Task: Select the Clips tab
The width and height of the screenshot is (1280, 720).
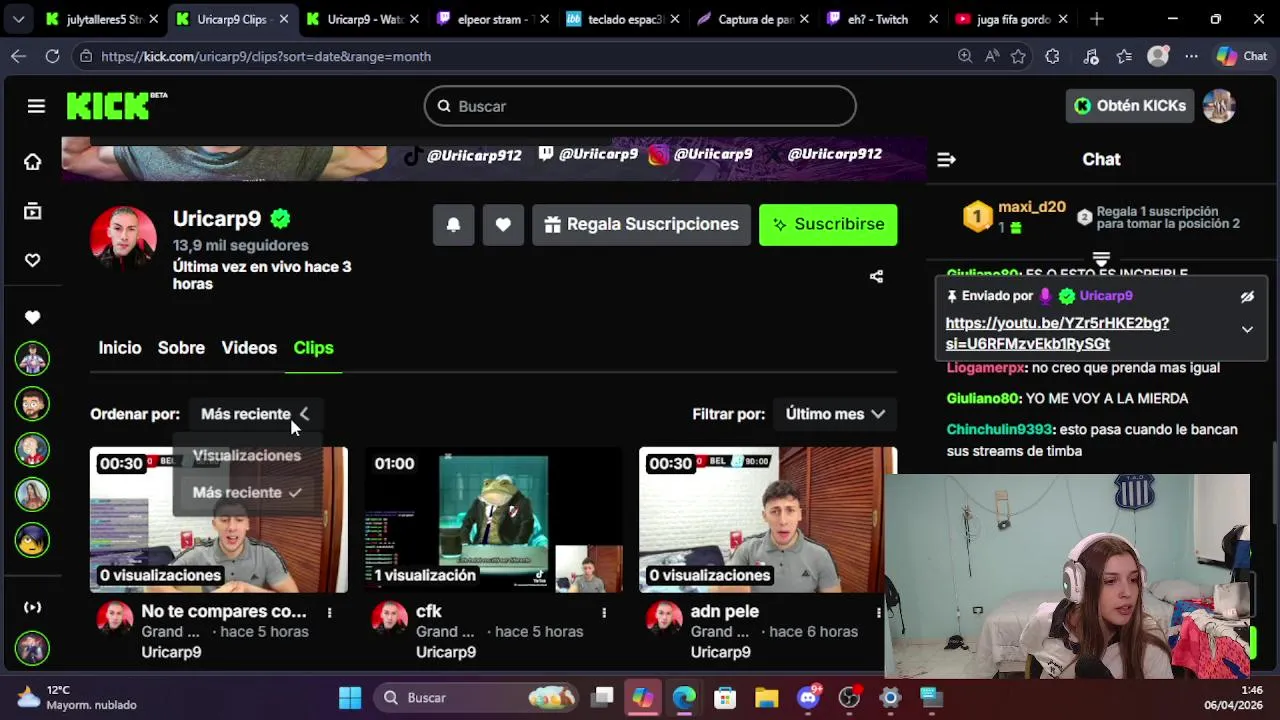Action: [313, 348]
